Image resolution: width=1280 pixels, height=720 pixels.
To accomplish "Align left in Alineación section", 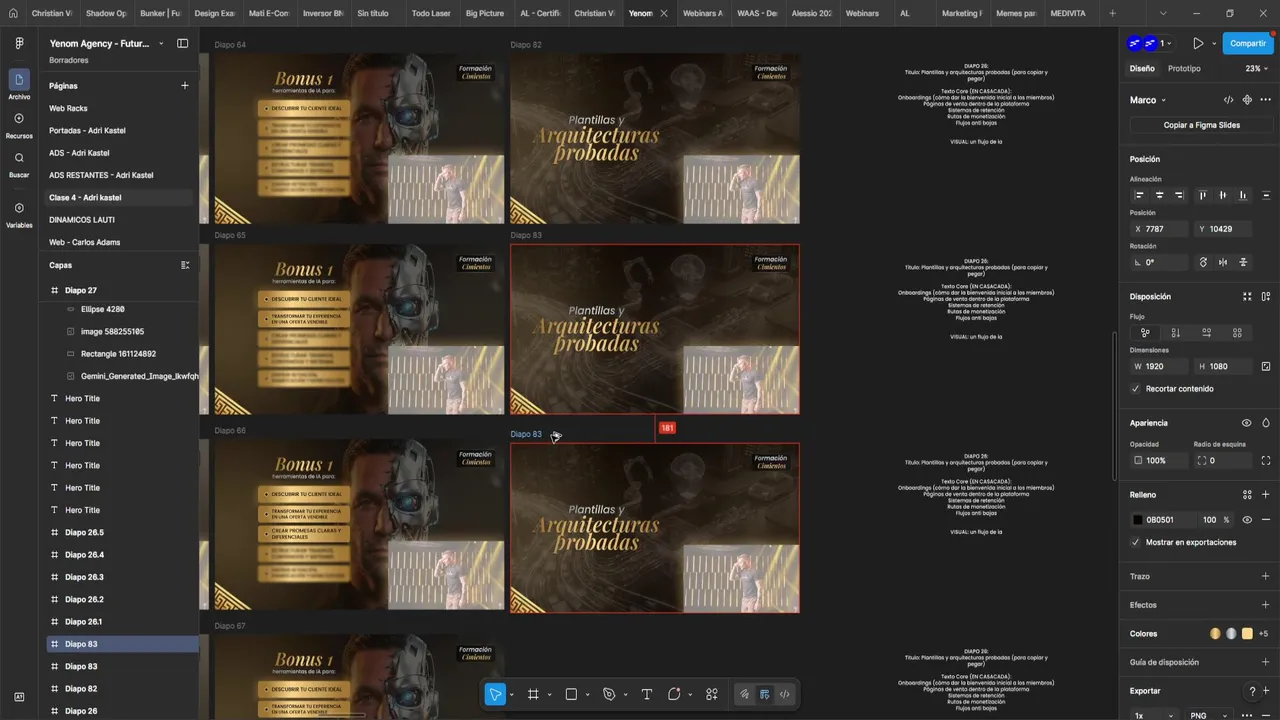I will [x=1139, y=195].
